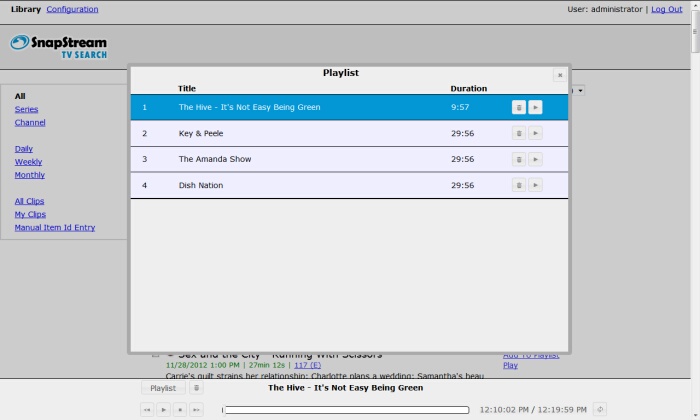
Task: Skip to next item in player
Action: click(196, 410)
